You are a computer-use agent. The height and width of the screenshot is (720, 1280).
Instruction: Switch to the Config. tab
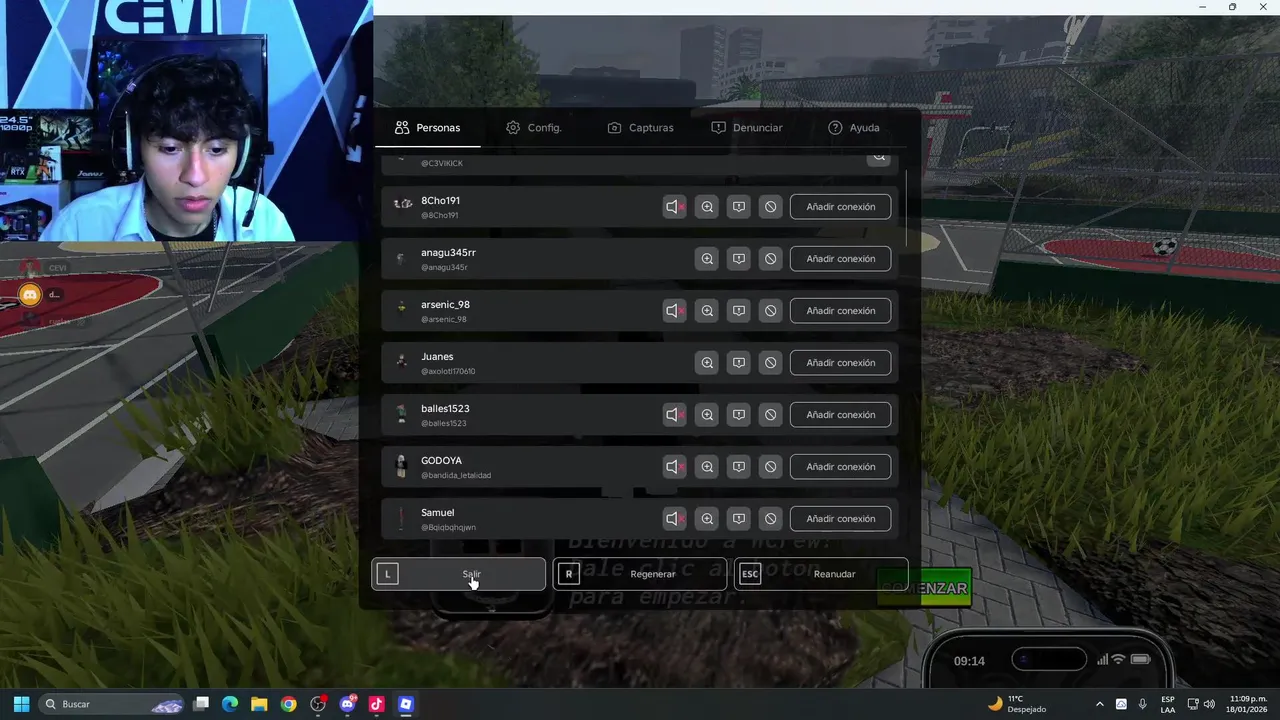click(x=534, y=128)
